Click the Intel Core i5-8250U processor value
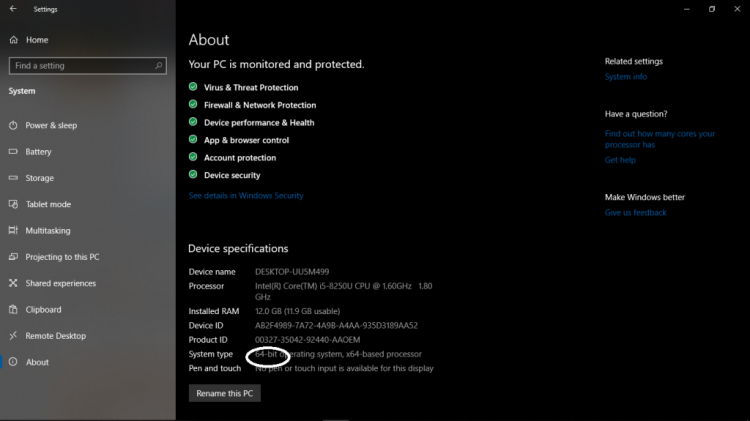This screenshot has width=750, height=421. [343, 291]
